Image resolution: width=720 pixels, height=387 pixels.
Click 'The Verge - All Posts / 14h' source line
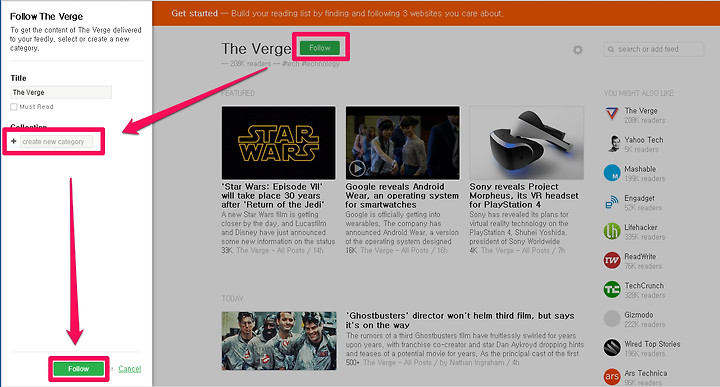[280, 250]
